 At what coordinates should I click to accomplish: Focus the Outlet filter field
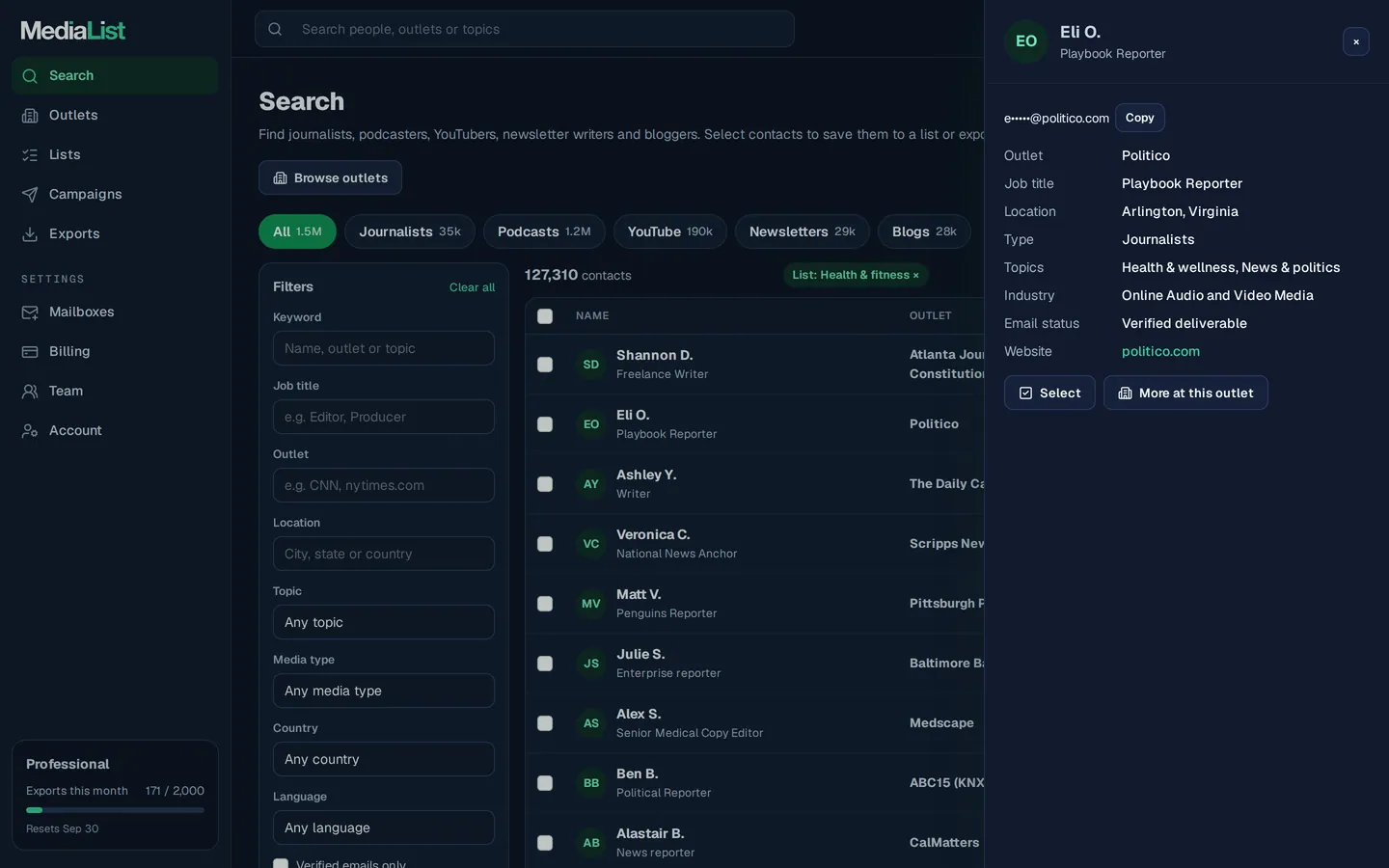coord(384,485)
